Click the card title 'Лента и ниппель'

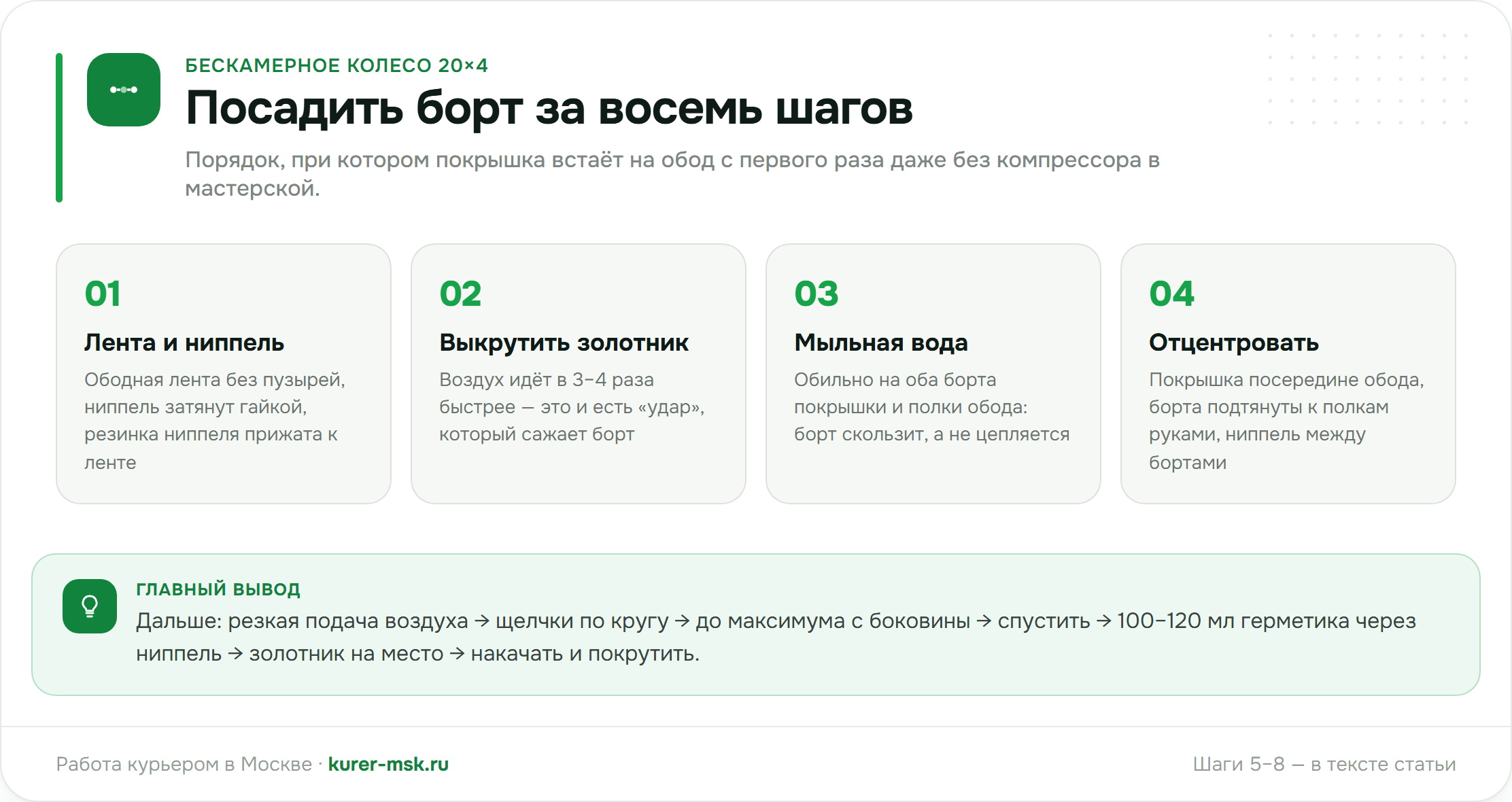[x=184, y=343]
